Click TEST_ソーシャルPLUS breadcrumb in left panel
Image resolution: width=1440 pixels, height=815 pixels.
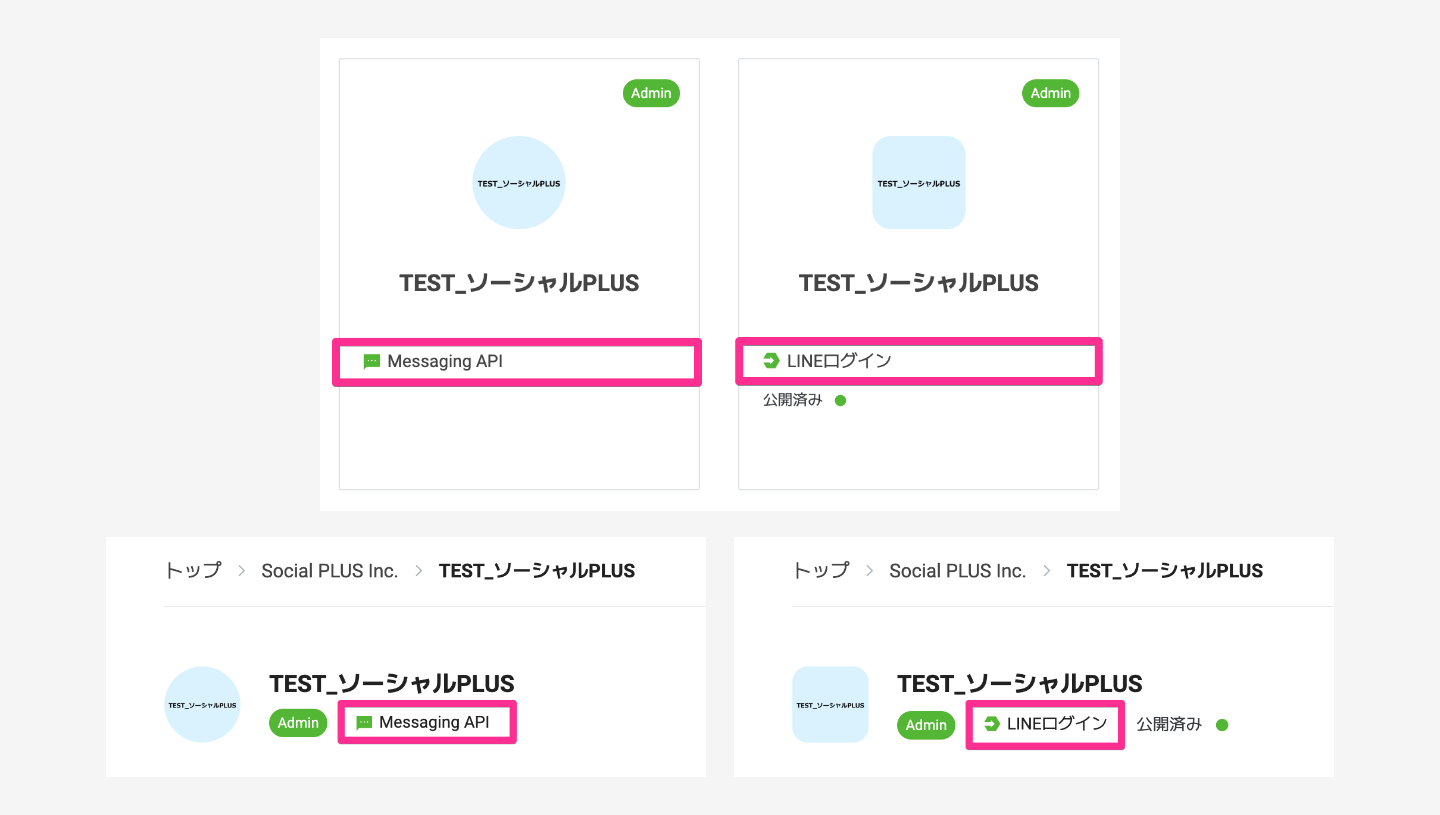coord(537,571)
